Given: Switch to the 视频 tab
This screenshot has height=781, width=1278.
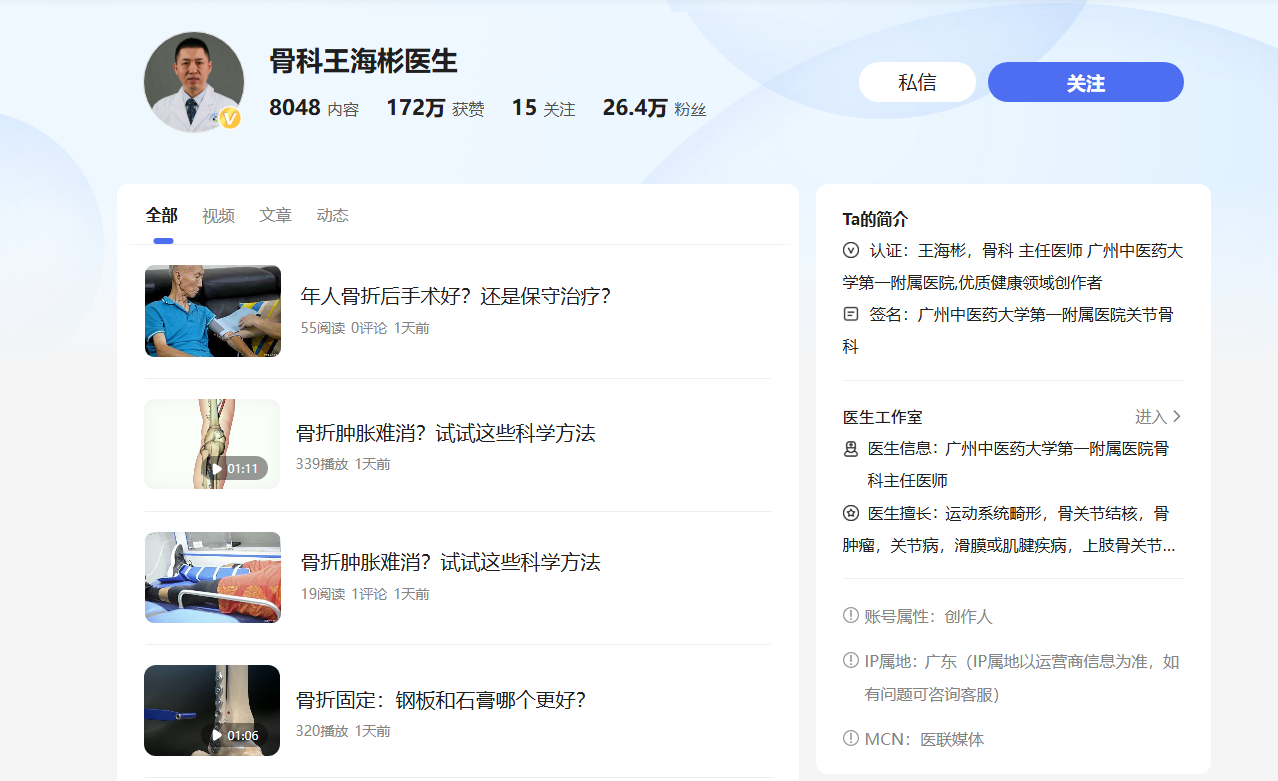Looking at the screenshot, I should tap(218, 215).
